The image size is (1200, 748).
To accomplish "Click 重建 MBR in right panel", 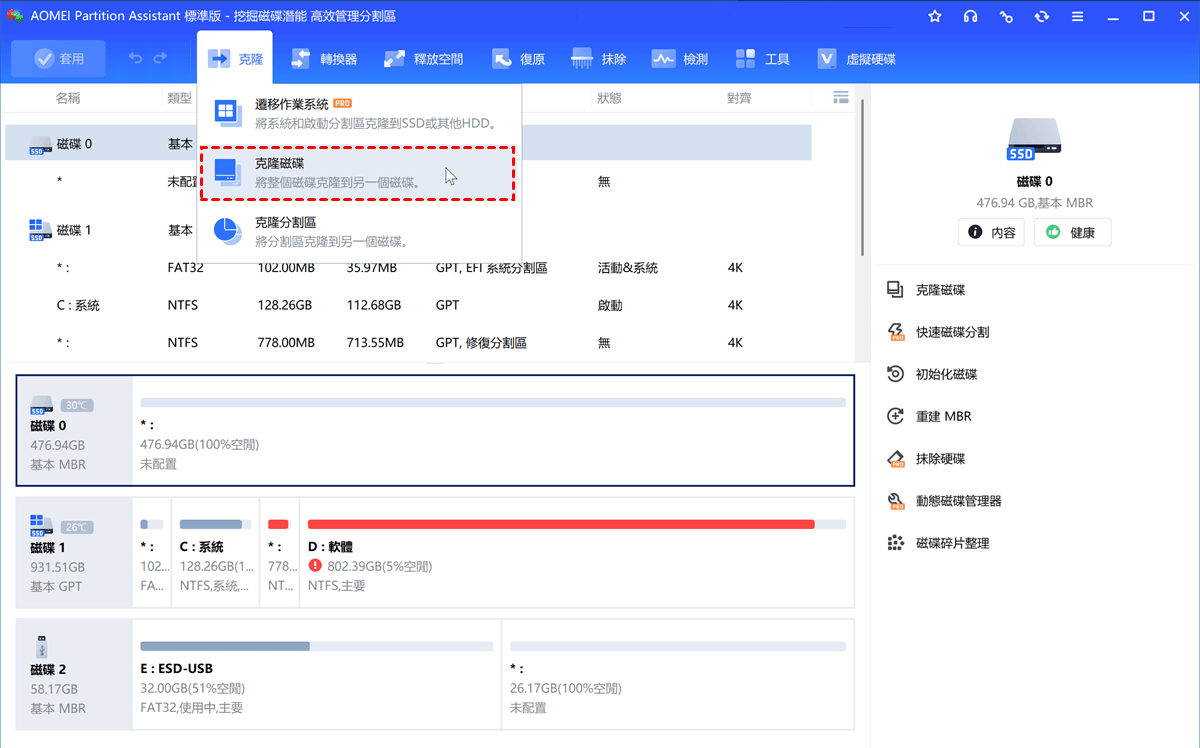I will [943, 416].
